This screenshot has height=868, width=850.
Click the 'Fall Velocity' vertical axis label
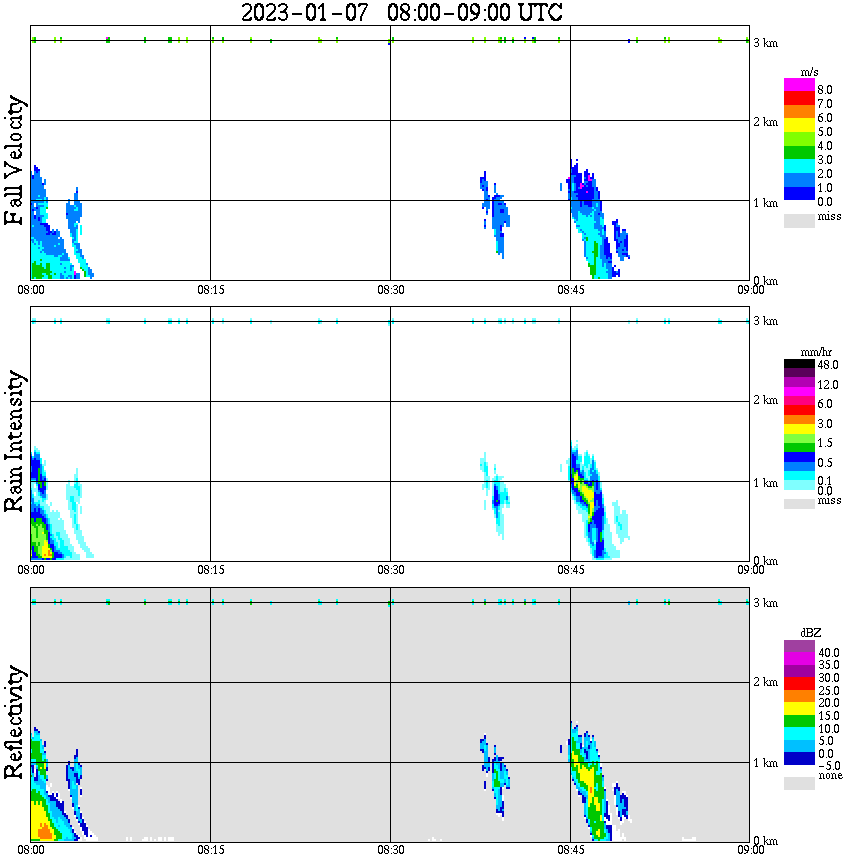tap(15, 160)
